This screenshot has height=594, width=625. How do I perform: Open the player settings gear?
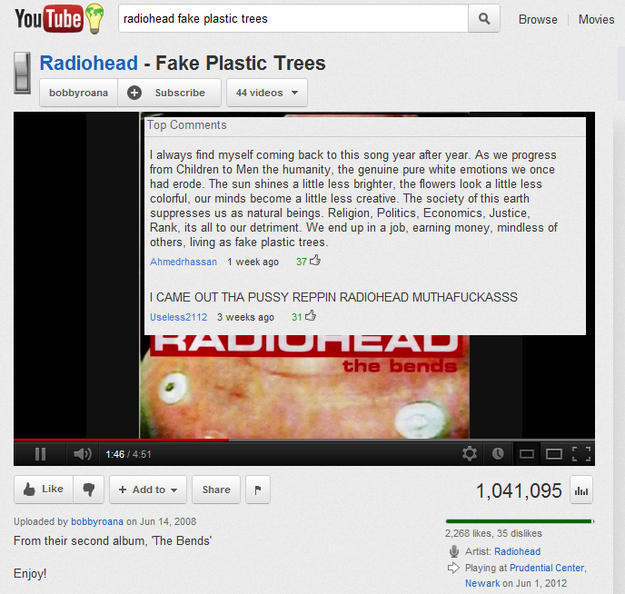(469, 454)
